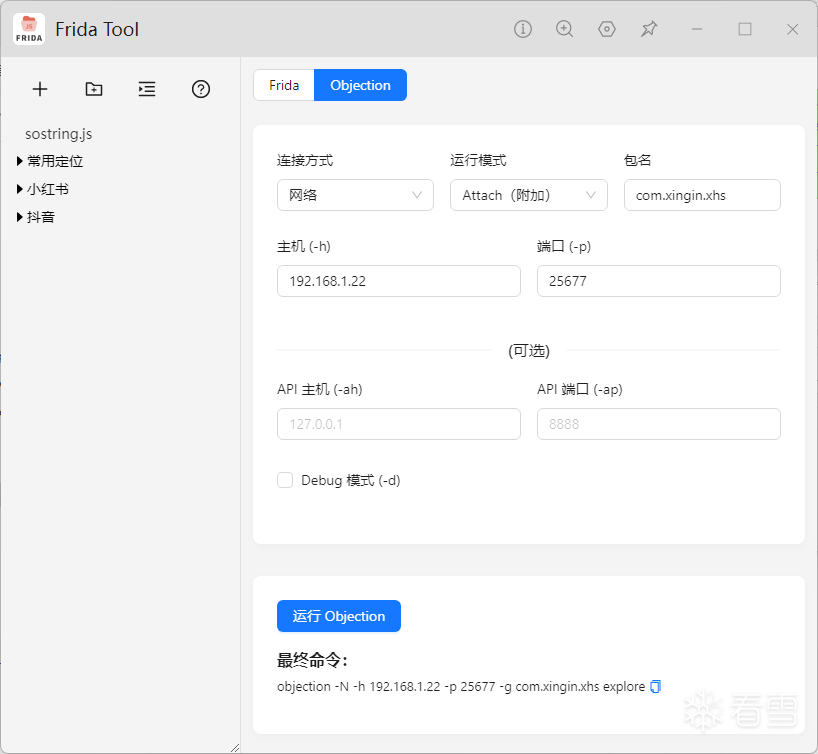818x754 pixels.
Task: Click the Frida logo in title bar
Action: pos(29,29)
